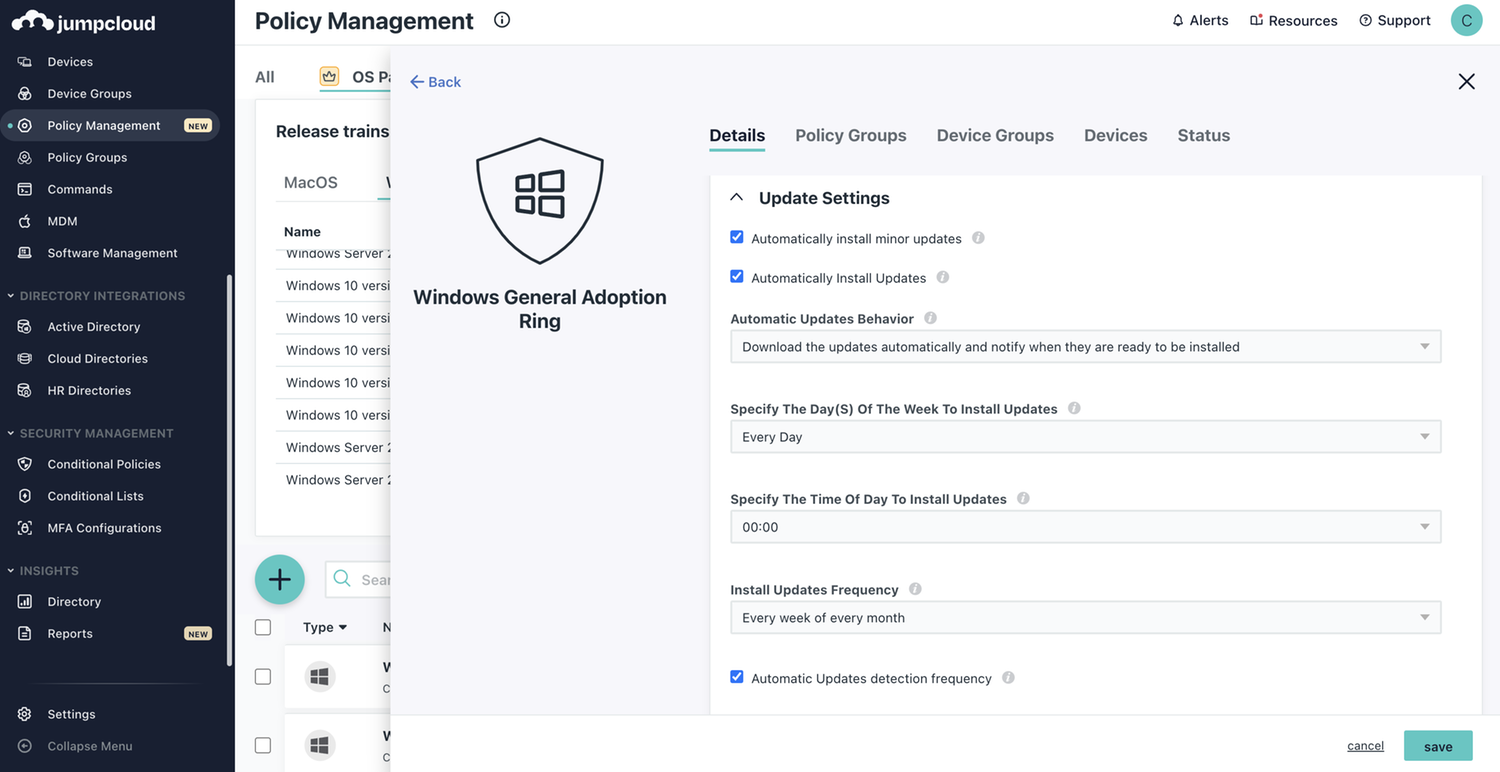Collapse the Update Settings section

pos(737,198)
